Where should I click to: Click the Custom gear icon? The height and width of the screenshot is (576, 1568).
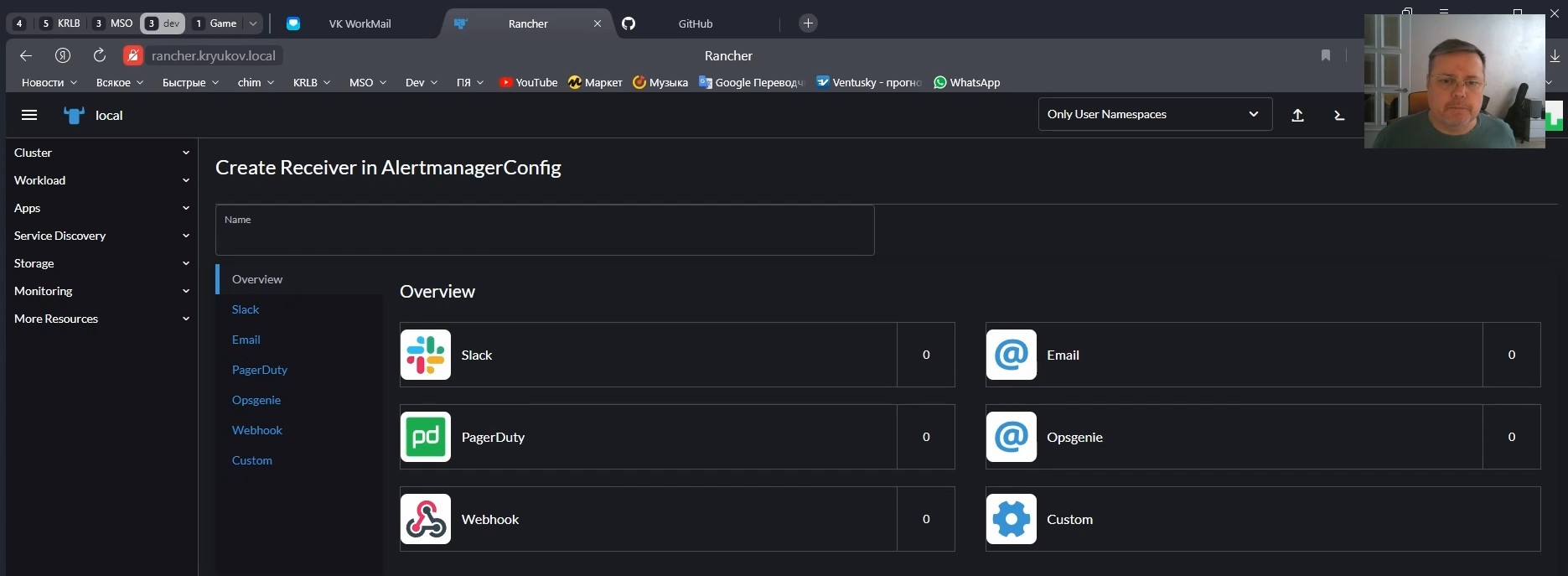click(x=1012, y=519)
